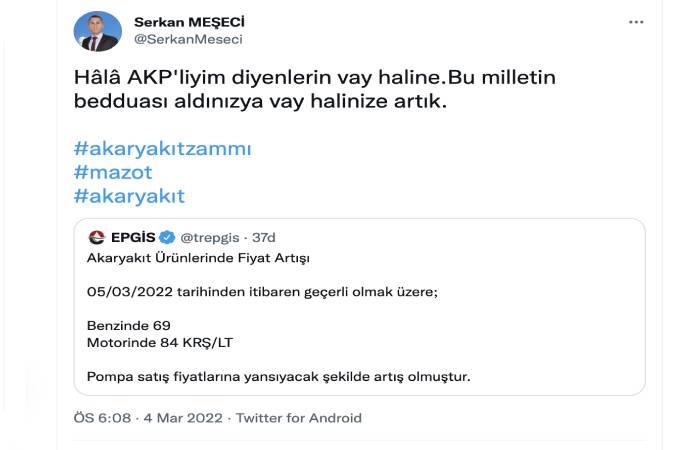Image resolution: width=690 pixels, height=450 pixels.
Task: Open the @SerkanMeseci handle link
Action: point(188,39)
